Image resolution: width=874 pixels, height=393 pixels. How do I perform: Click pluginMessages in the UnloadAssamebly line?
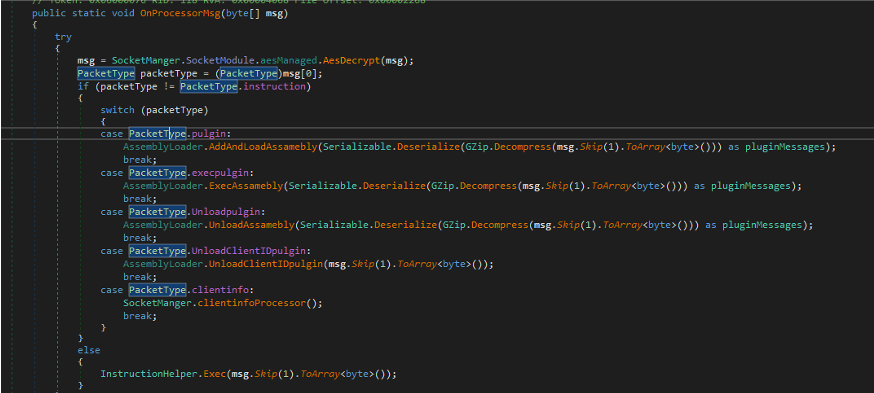pos(761,225)
